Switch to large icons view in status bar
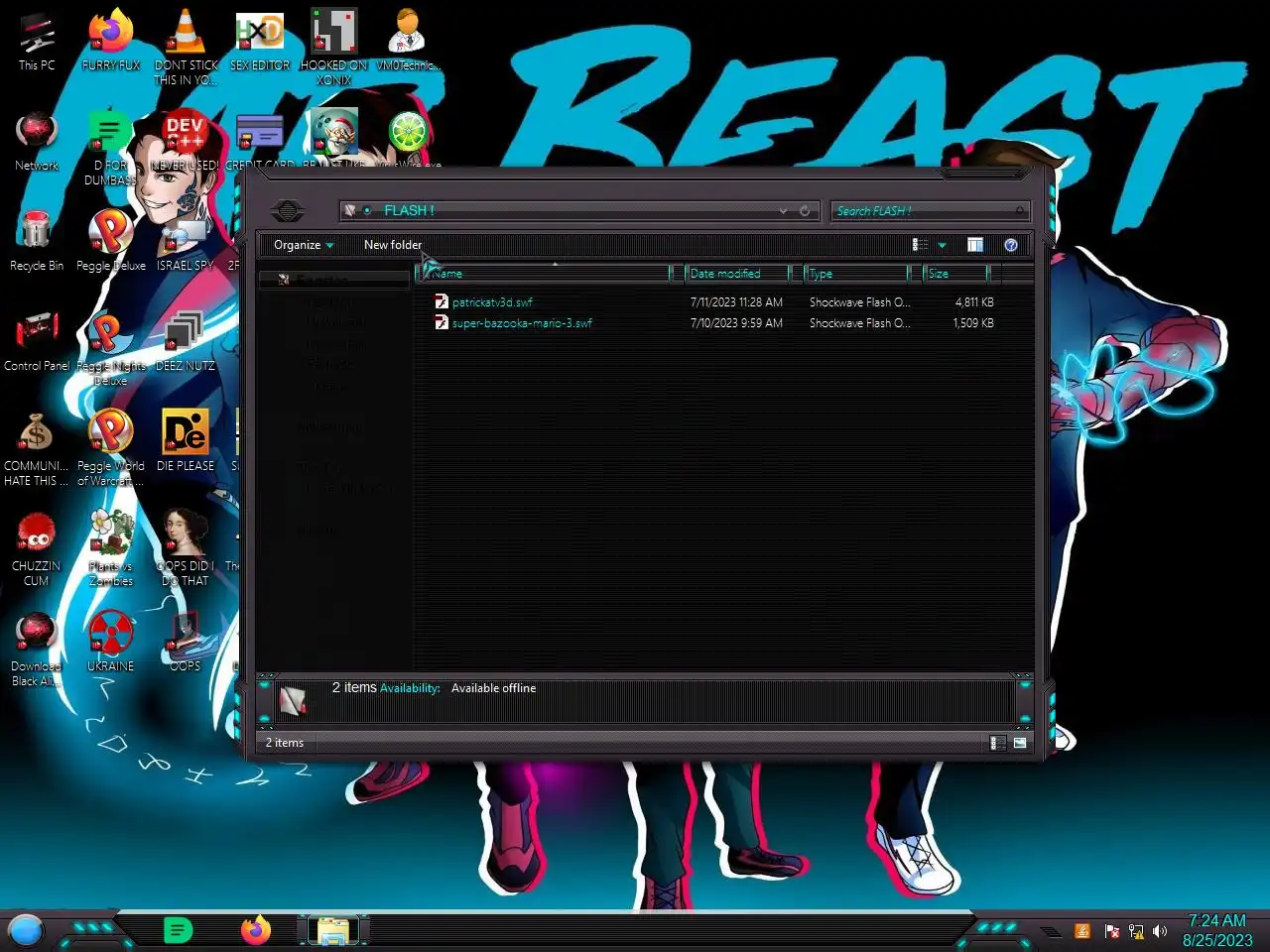 point(1020,743)
